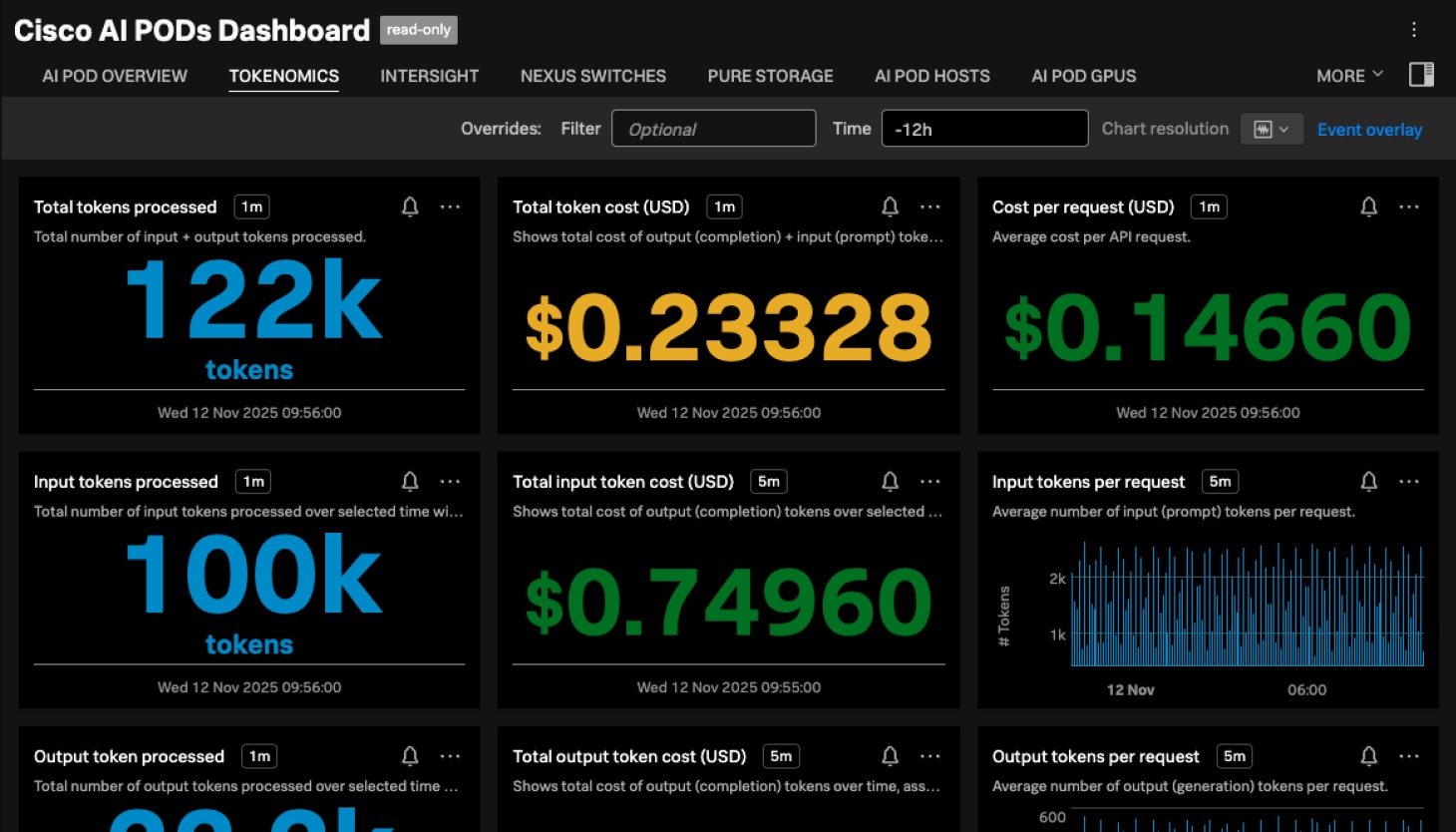Open more options for Total output token cost
Image resolution: width=1456 pixels, height=832 pixels.
coord(930,756)
